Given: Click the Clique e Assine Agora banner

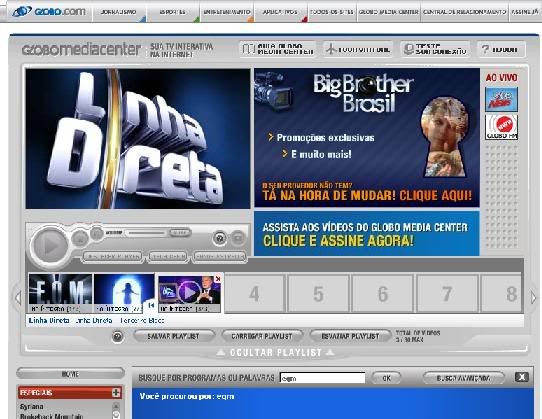Looking at the screenshot, I should (x=367, y=234).
